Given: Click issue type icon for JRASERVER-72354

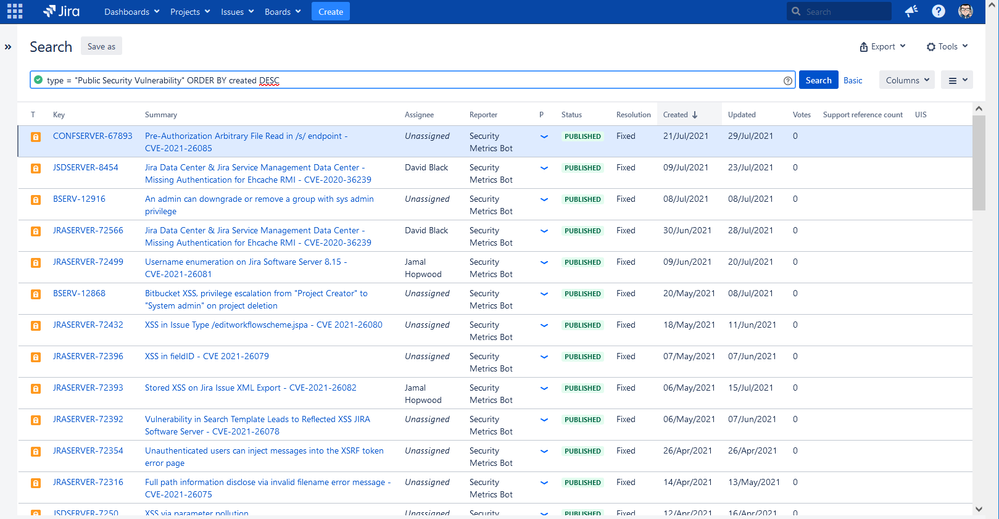Looking at the screenshot, I should pos(36,451).
